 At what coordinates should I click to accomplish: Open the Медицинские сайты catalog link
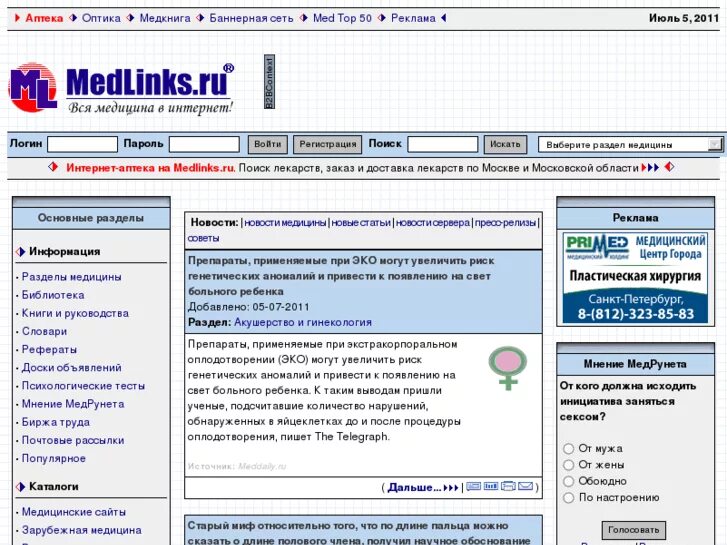(x=74, y=512)
